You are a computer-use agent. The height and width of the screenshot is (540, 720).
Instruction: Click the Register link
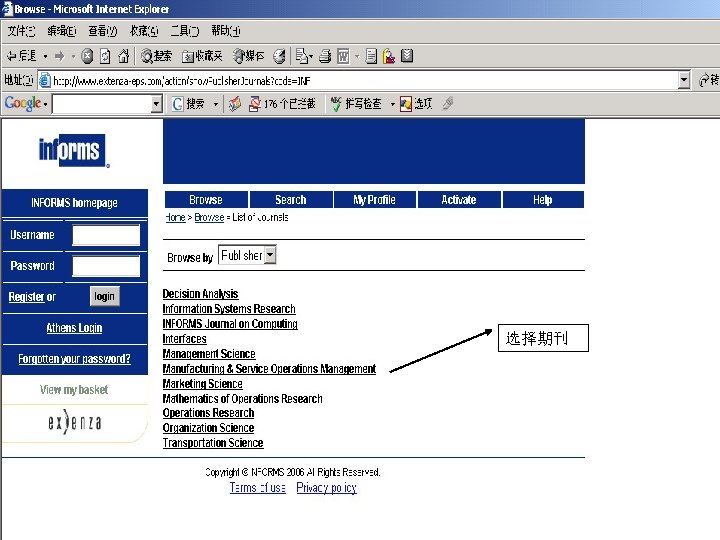[x=26, y=297]
